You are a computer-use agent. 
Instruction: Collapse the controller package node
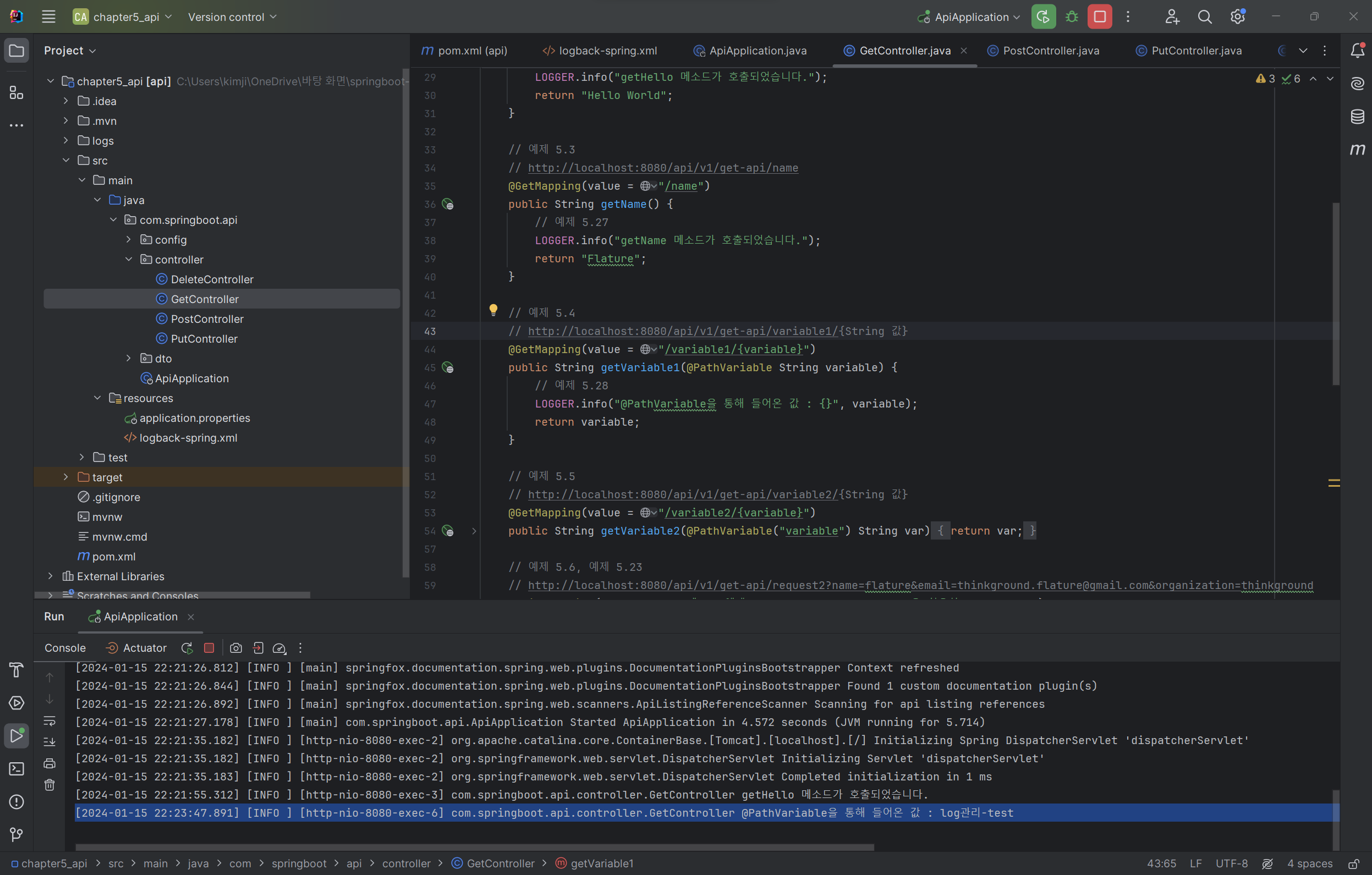(x=129, y=260)
